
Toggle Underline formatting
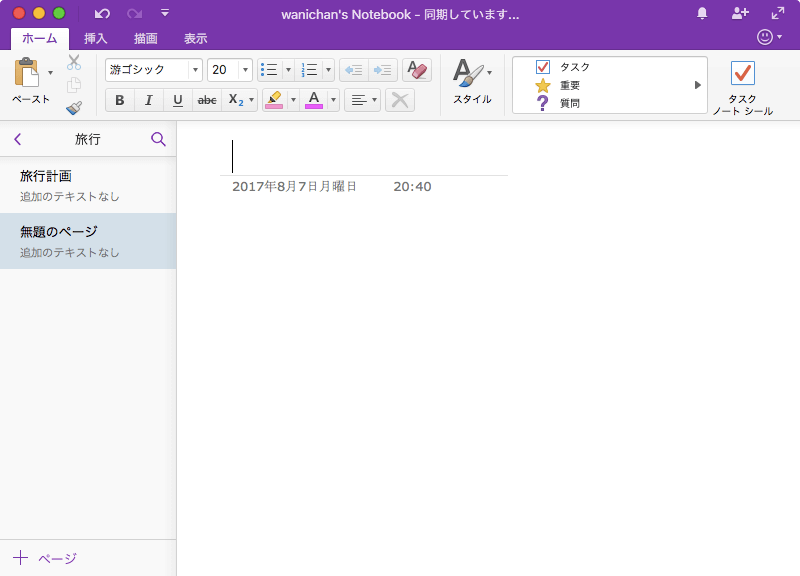[x=178, y=100]
